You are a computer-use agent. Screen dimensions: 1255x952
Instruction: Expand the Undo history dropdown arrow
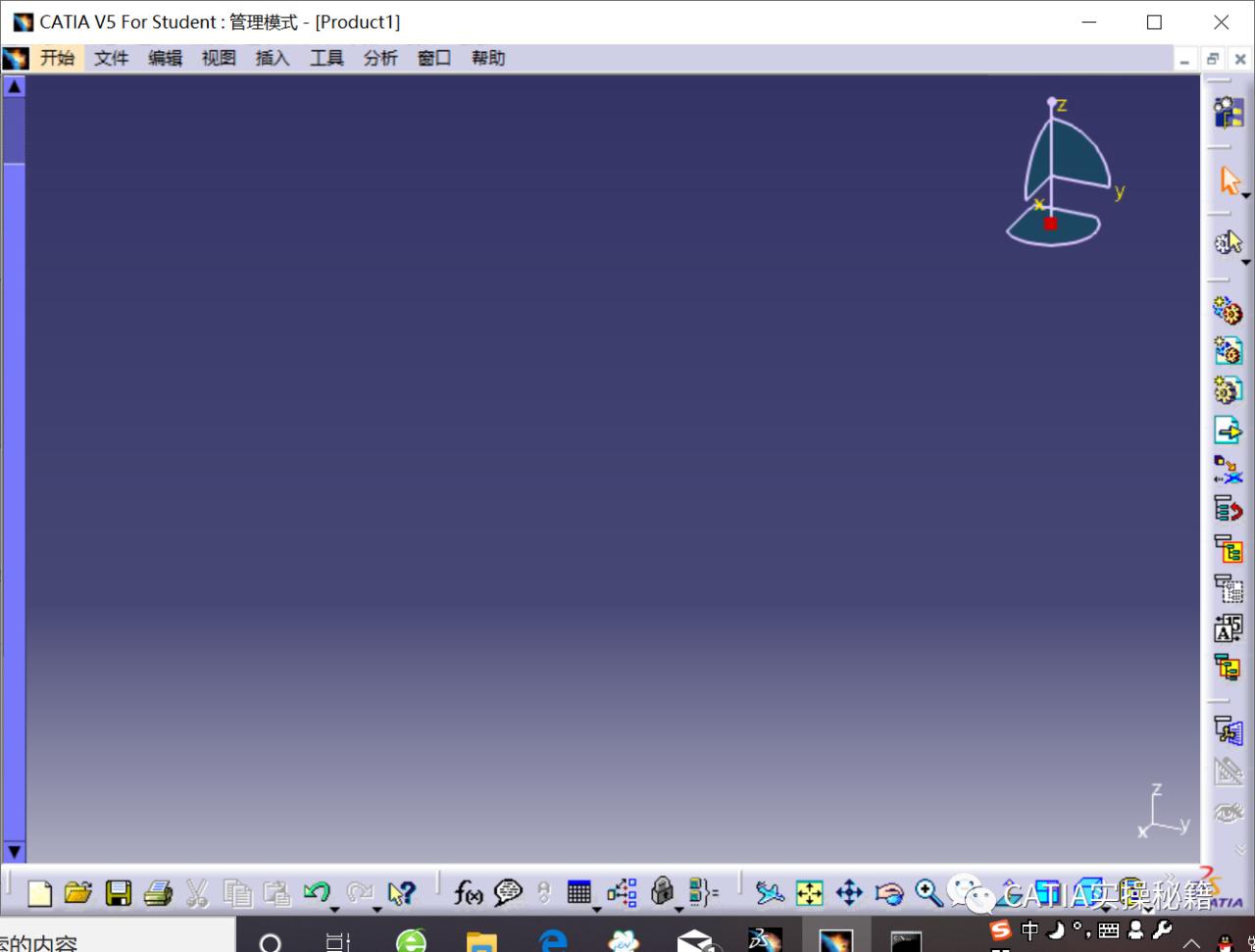[x=333, y=909]
